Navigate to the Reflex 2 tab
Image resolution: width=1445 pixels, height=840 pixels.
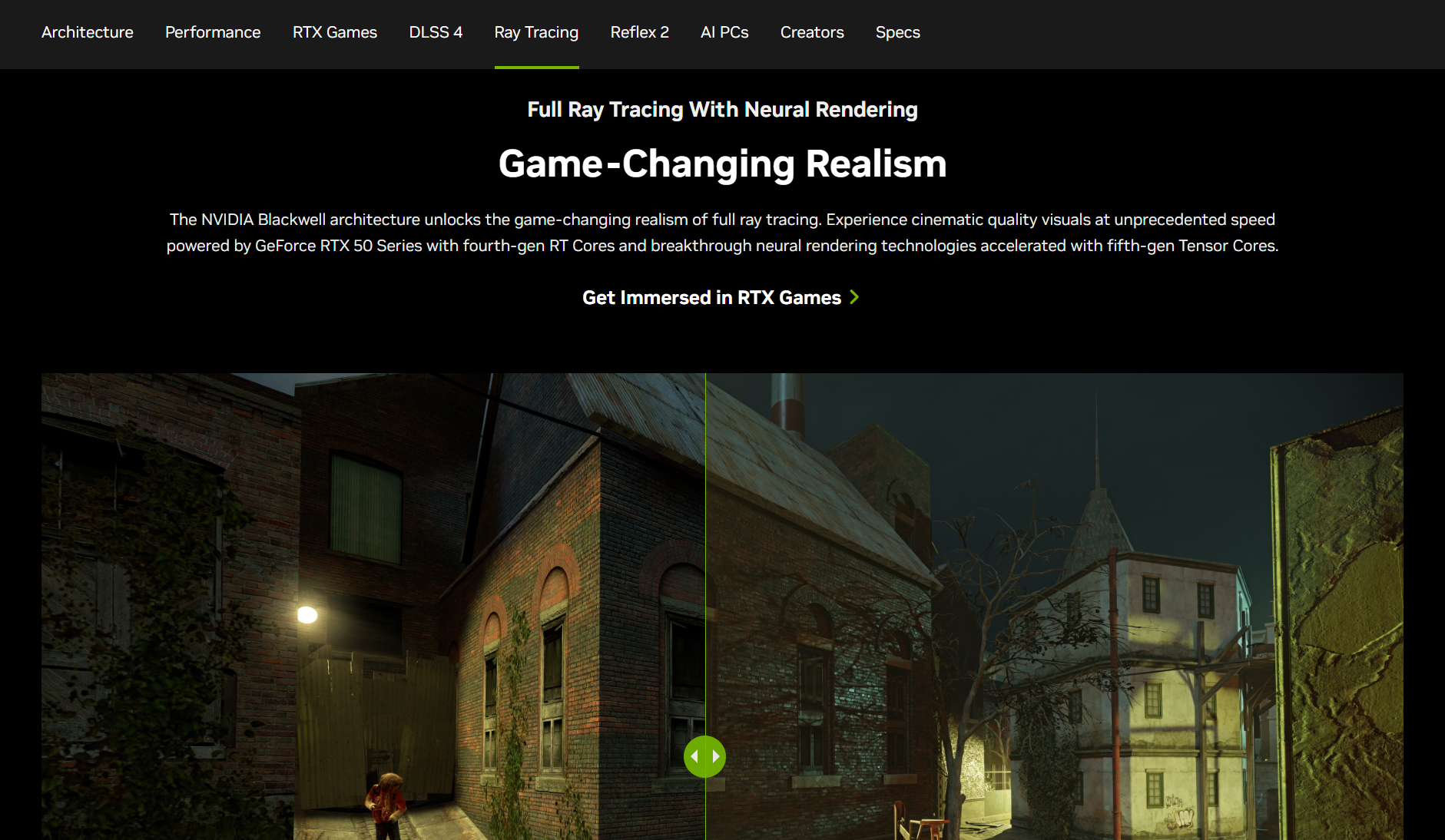[x=639, y=32]
